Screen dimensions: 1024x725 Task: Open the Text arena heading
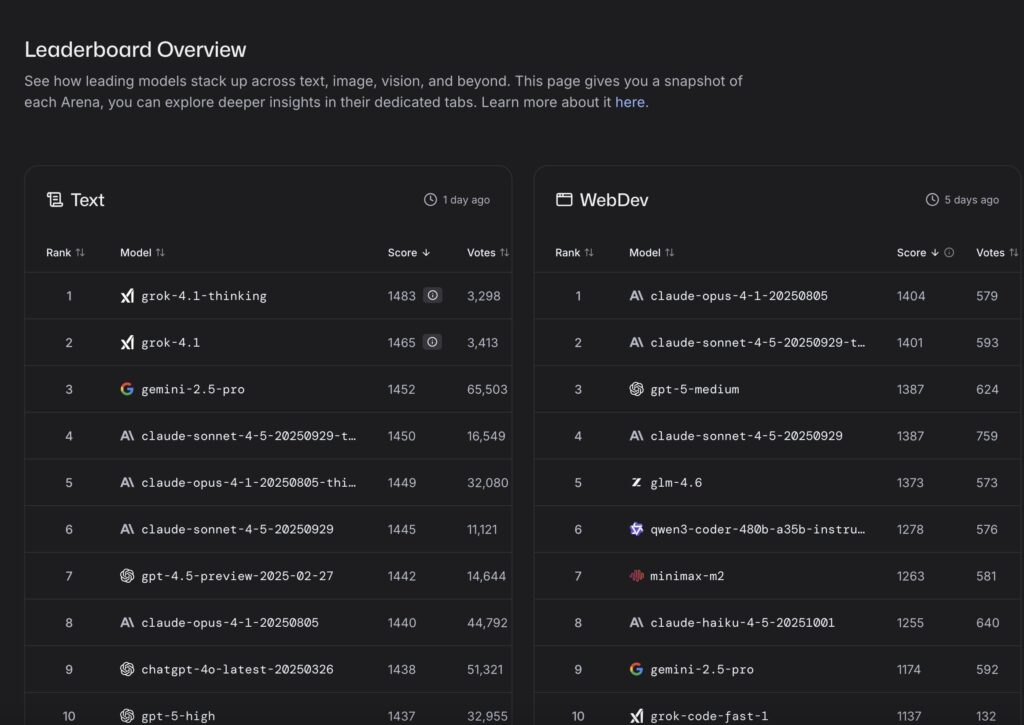pyautogui.click(x=87, y=200)
